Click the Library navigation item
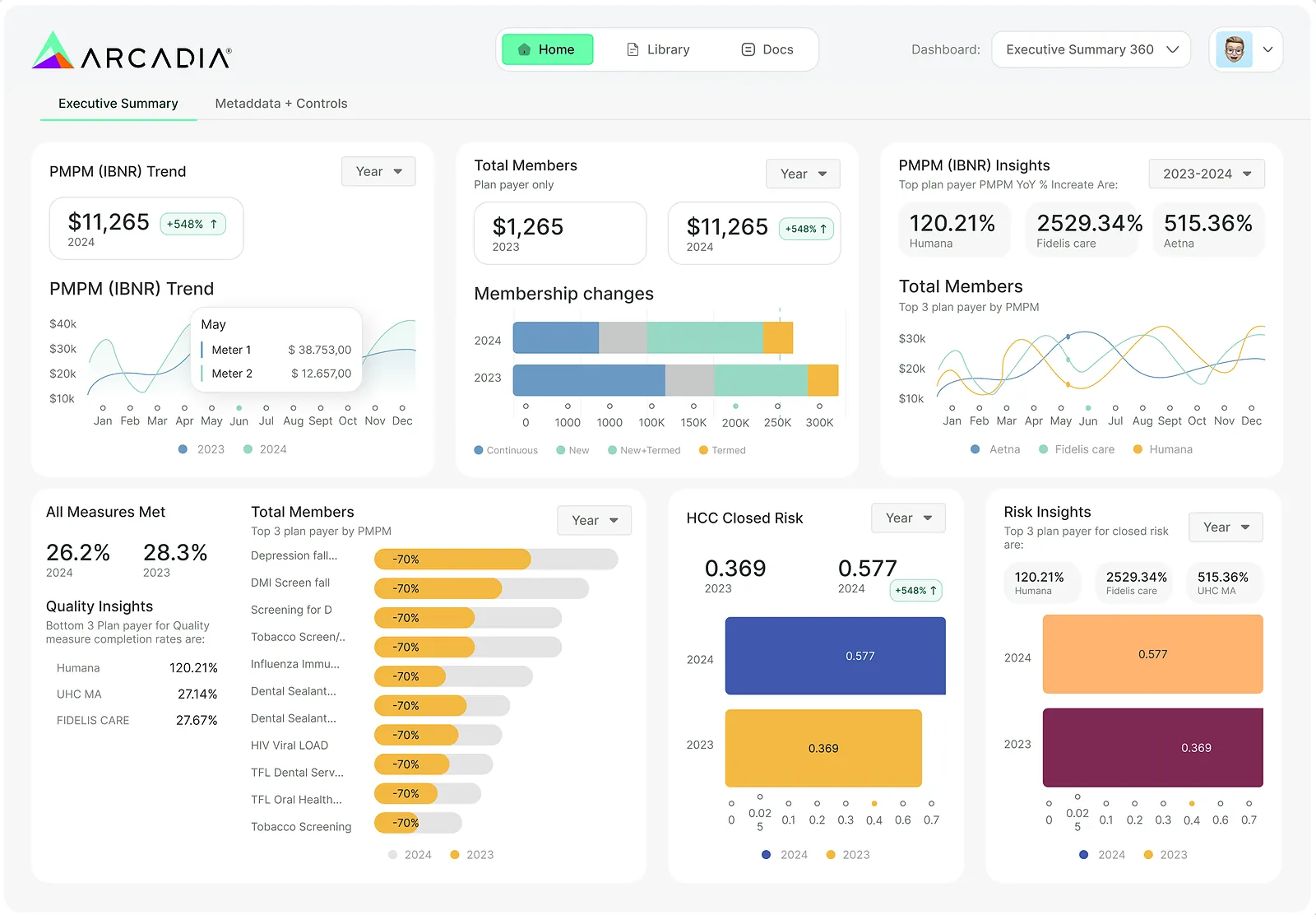Image resolution: width=1316 pixels, height=915 pixels. tap(658, 49)
